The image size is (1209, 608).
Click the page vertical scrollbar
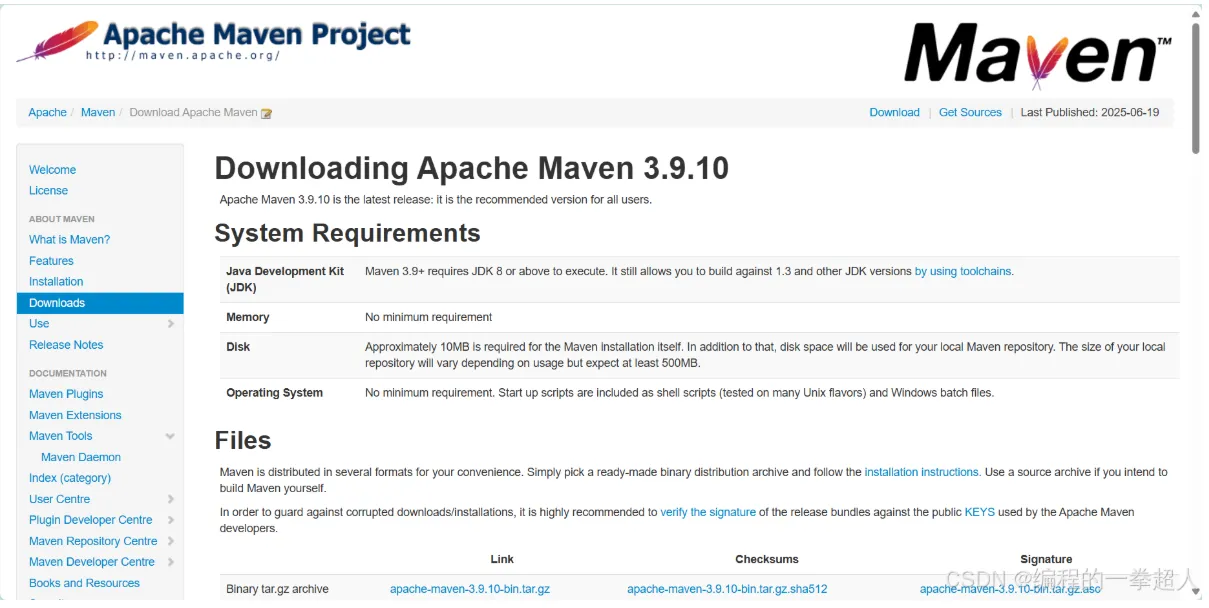[x=1196, y=88]
